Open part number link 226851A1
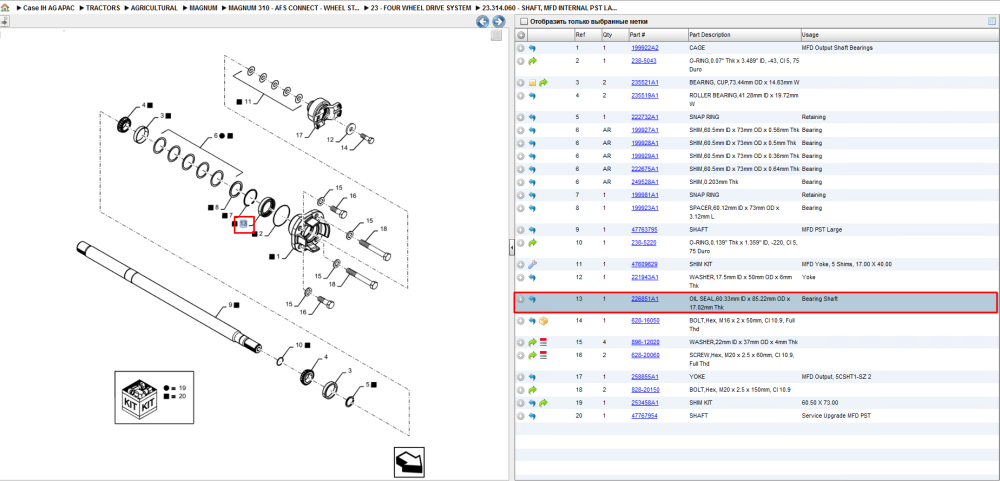This screenshot has width=1000, height=481. pyautogui.click(x=644, y=299)
